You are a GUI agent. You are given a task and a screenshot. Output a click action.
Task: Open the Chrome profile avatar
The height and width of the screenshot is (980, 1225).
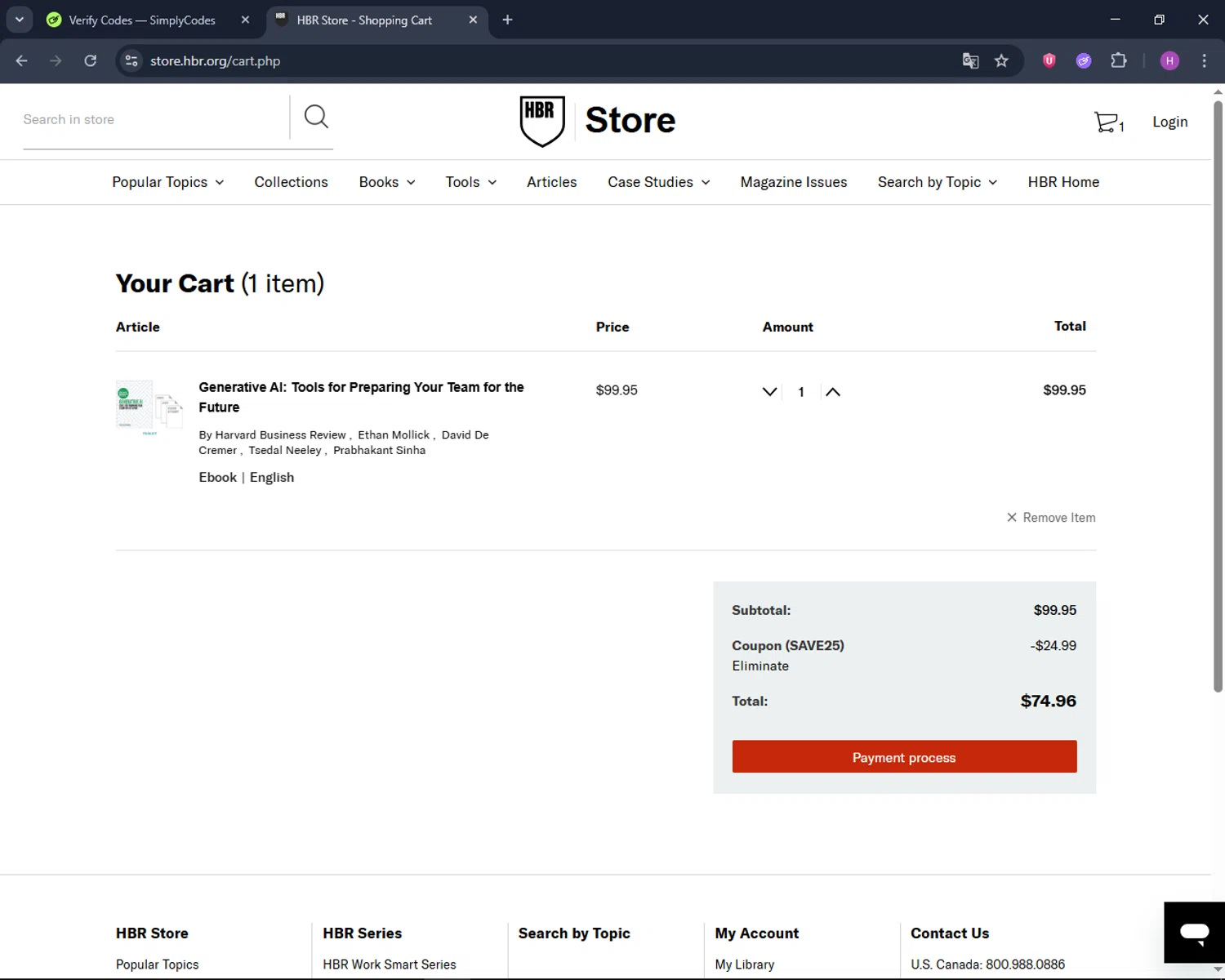(1169, 61)
